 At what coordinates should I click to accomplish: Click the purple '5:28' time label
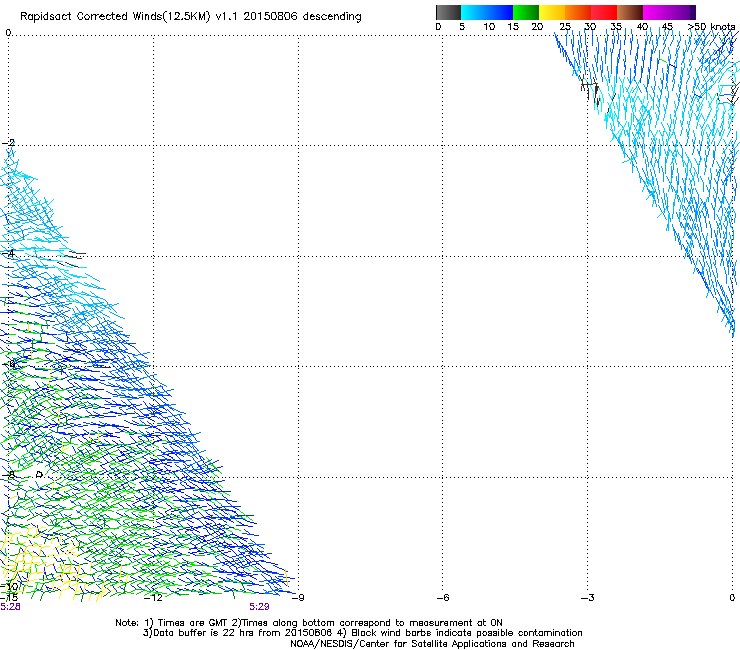(x=10, y=607)
